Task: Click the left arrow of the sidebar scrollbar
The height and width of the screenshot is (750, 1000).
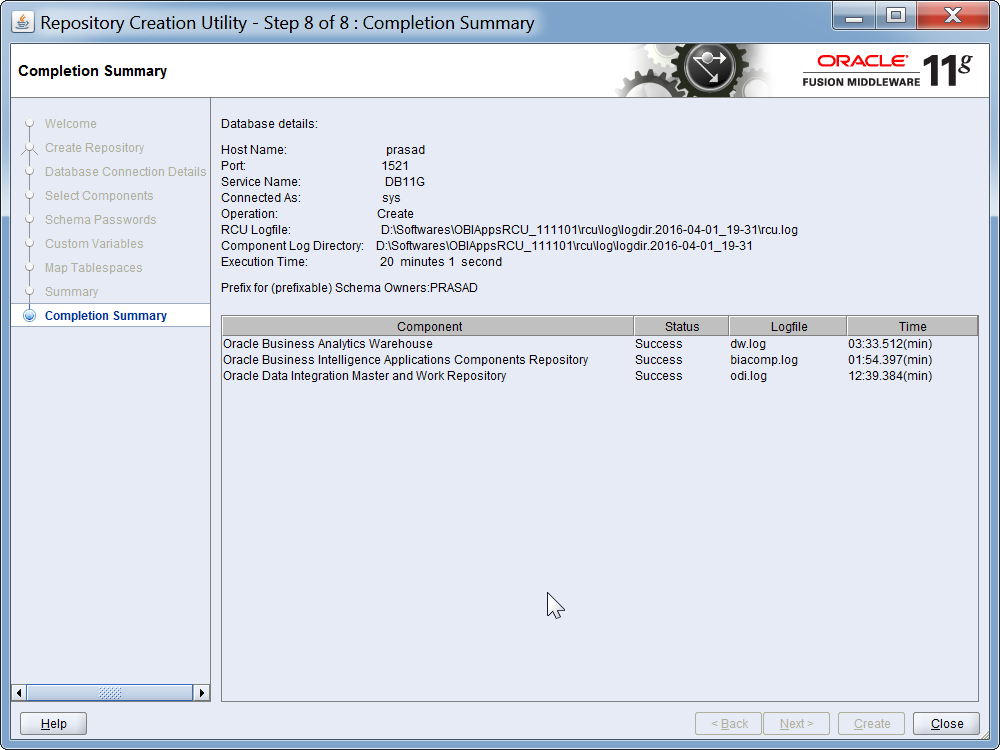Action: pos(19,693)
